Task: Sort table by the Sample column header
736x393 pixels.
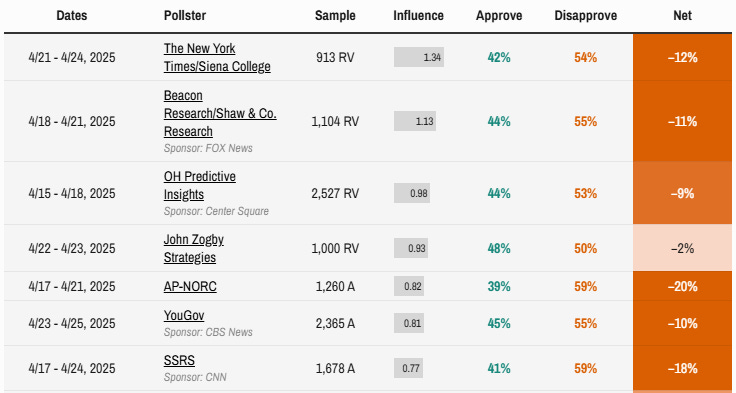Action: tap(335, 15)
